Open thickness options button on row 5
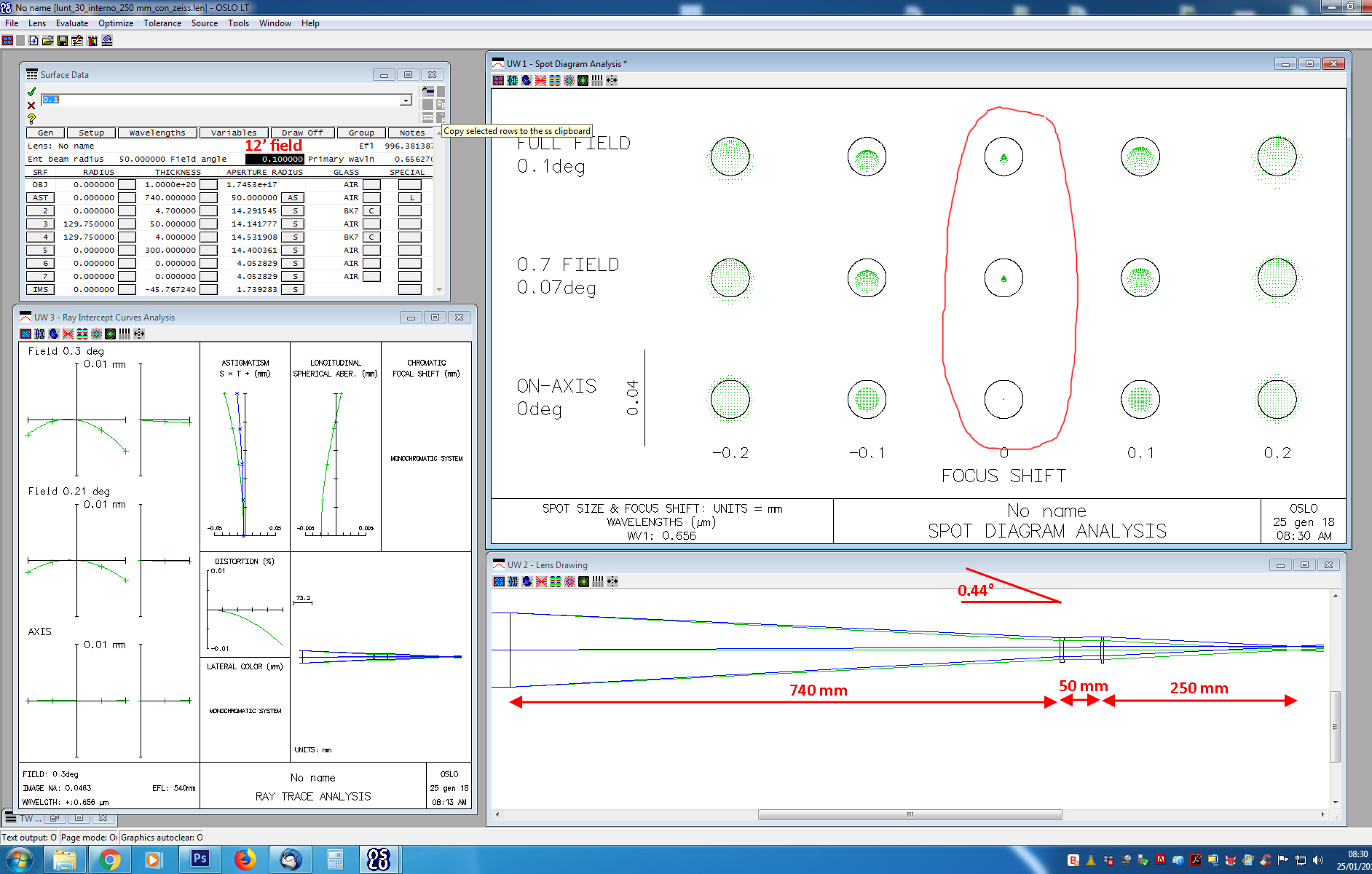The height and width of the screenshot is (874, 1372). (x=208, y=250)
